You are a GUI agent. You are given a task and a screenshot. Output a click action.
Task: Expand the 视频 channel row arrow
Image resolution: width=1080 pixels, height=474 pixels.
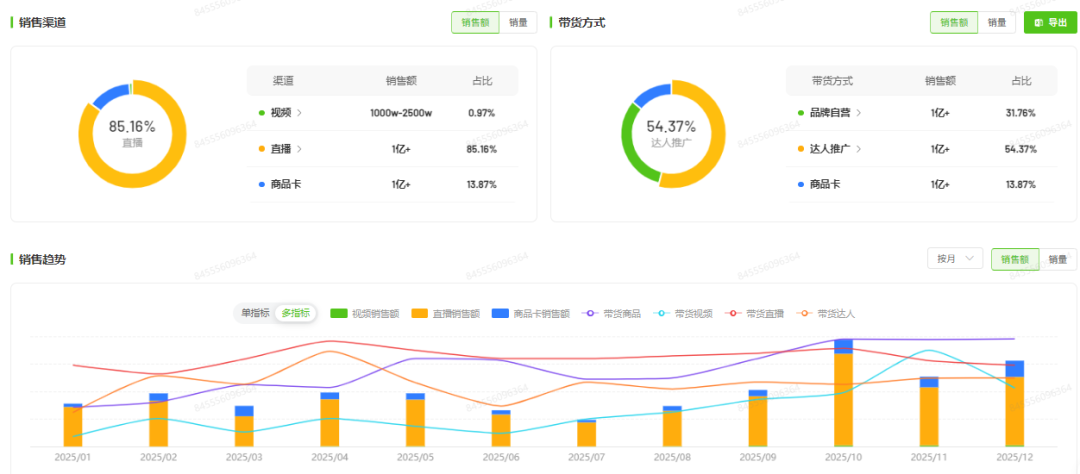pyautogui.click(x=299, y=113)
